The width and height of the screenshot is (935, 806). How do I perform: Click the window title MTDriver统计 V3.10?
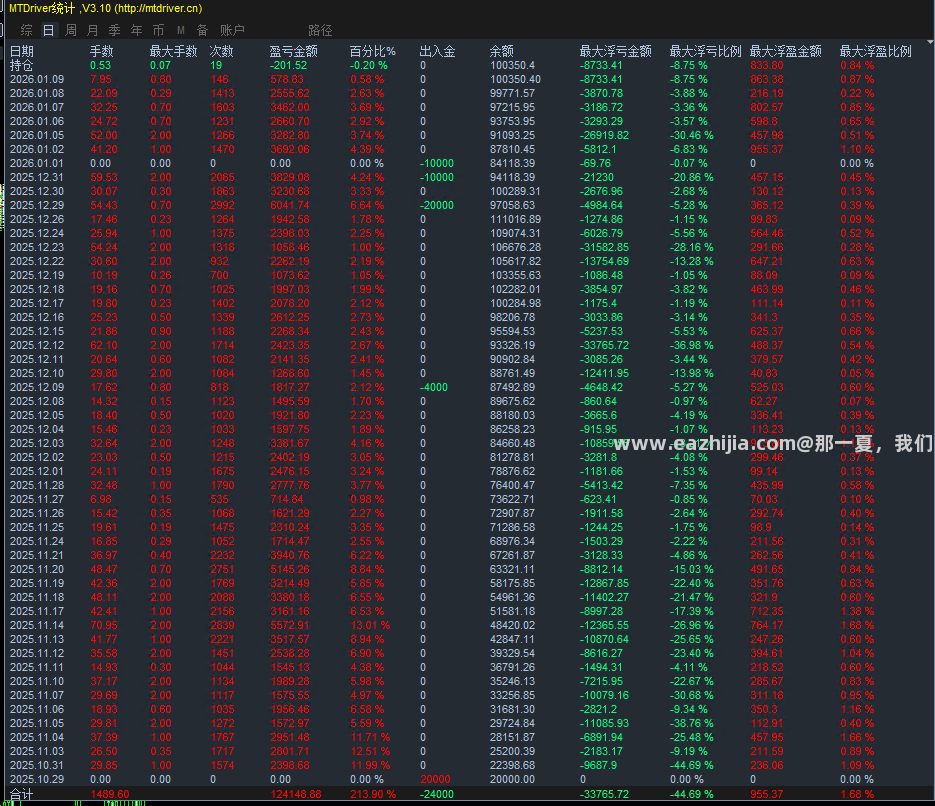pyautogui.click(x=106, y=8)
